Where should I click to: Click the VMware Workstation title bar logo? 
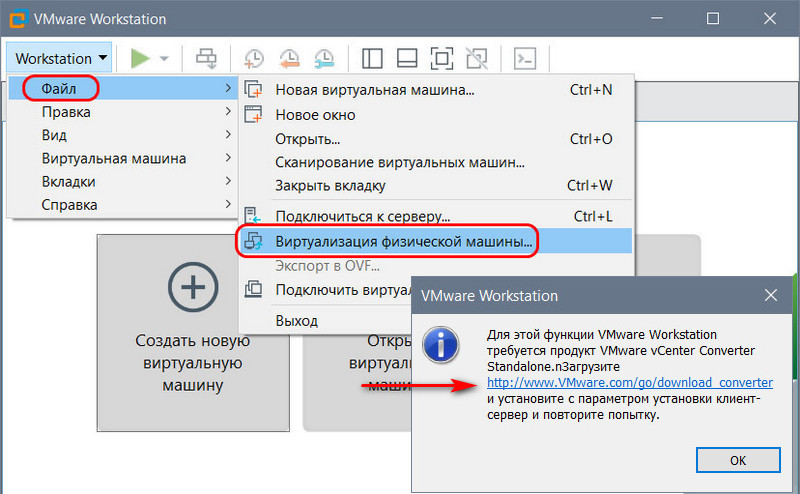click(17, 19)
